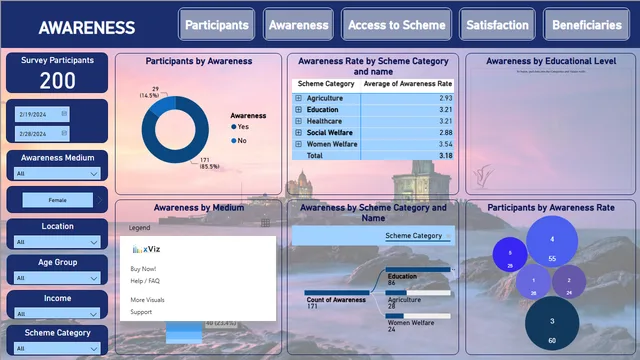Viewport: 640px width, 360px height.
Task: Open the Scheme Category slicer dropdown
Action: (57, 349)
